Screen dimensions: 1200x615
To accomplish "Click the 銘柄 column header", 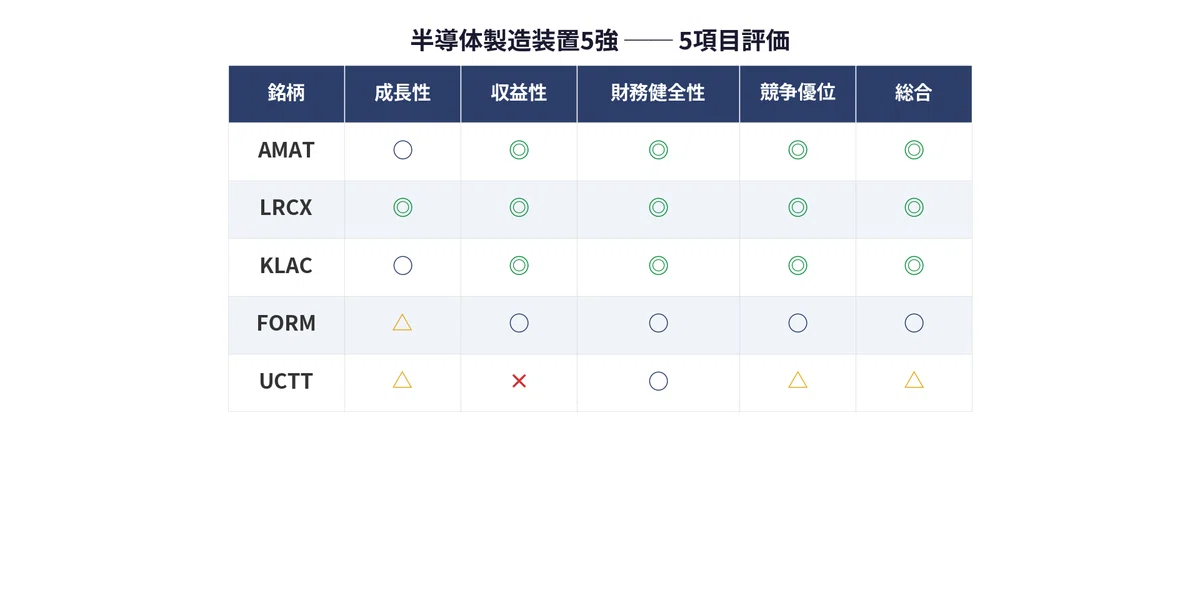I will click(286, 93).
